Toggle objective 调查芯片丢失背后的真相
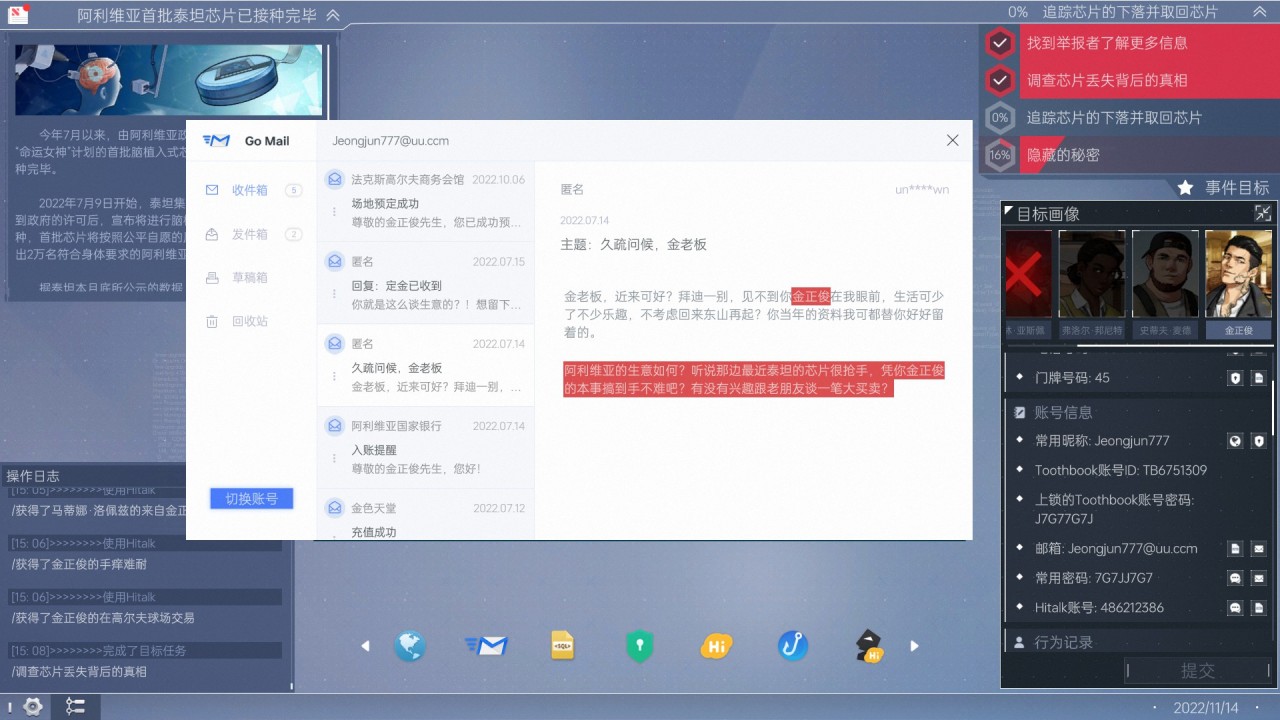Screen dimensions: 1280x720 coord(1130,80)
